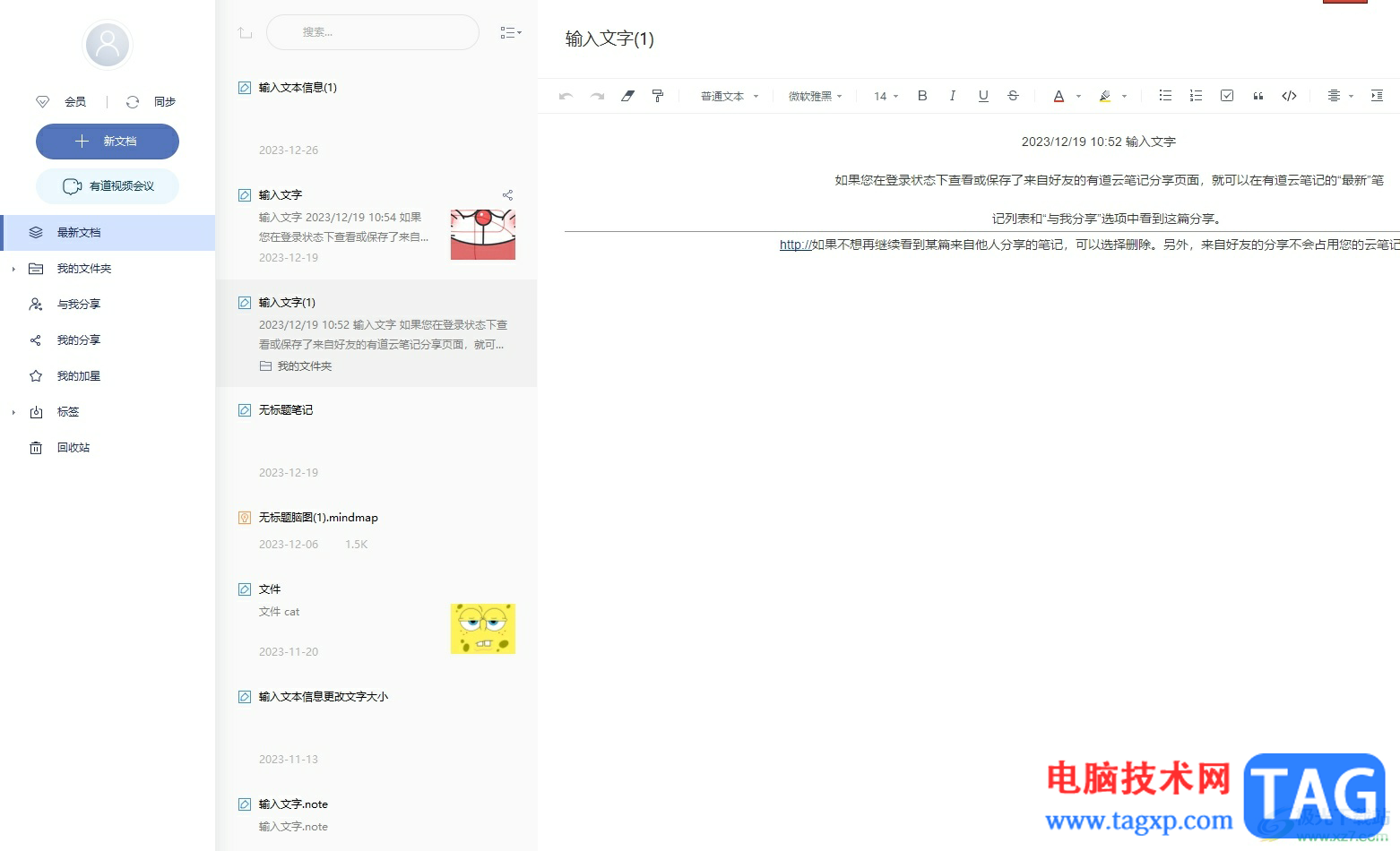Insert a block quote
The width and height of the screenshot is (1400, 851).
click(x=1258, y=96)
